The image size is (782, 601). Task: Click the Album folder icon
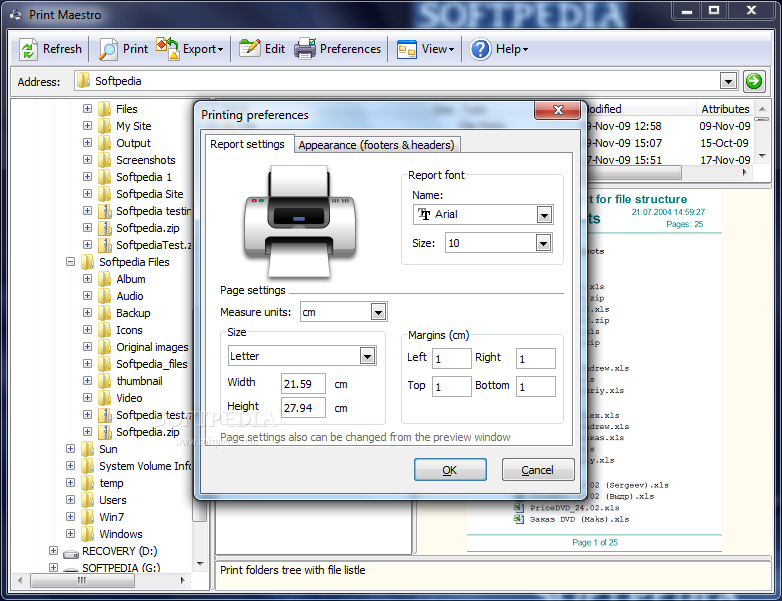tap(105, 279)
